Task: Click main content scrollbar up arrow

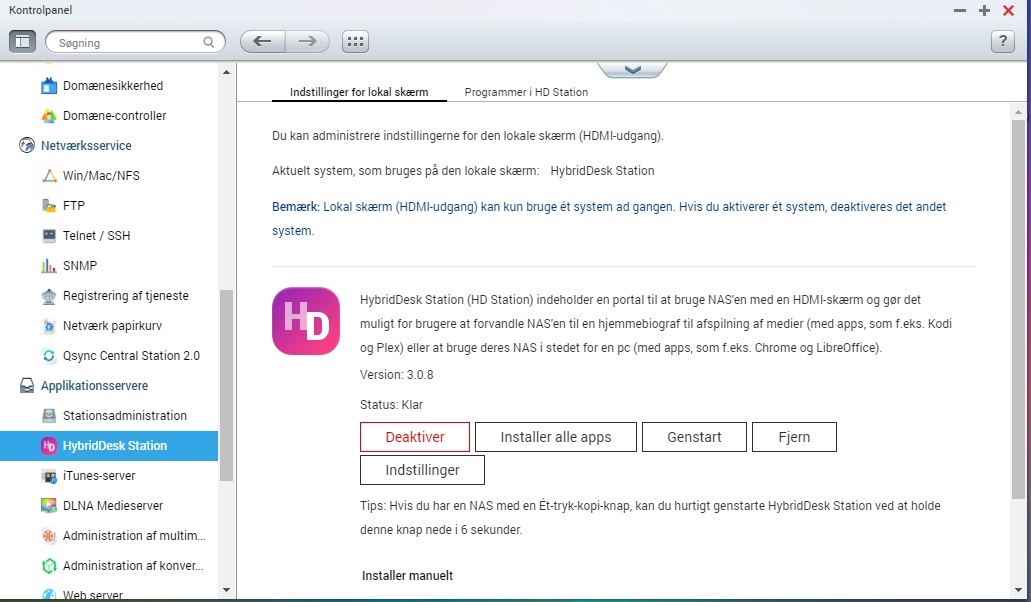Action: (1018, 112)
